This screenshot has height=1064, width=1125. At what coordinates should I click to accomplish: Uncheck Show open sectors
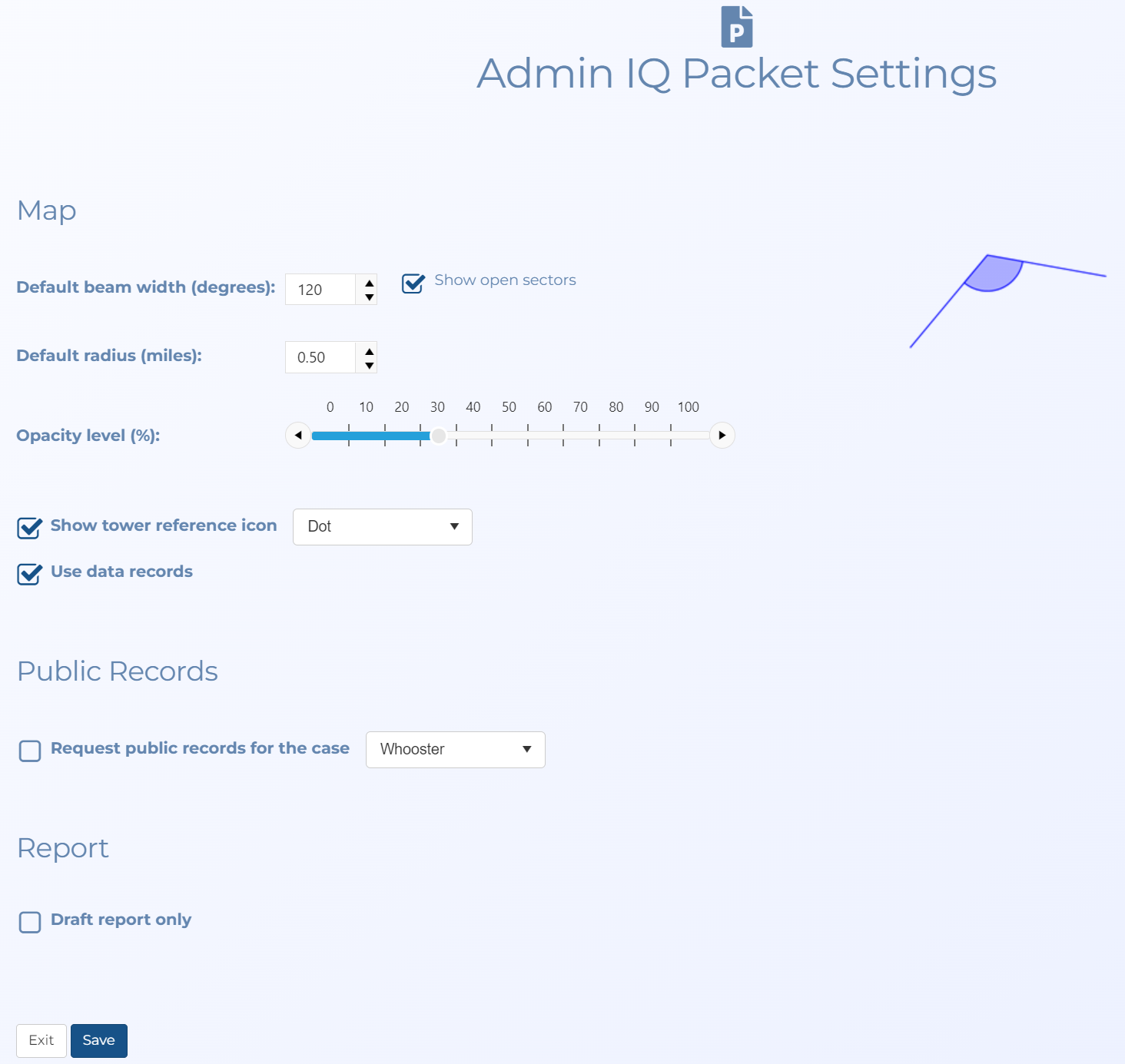(x=413, y=283)
